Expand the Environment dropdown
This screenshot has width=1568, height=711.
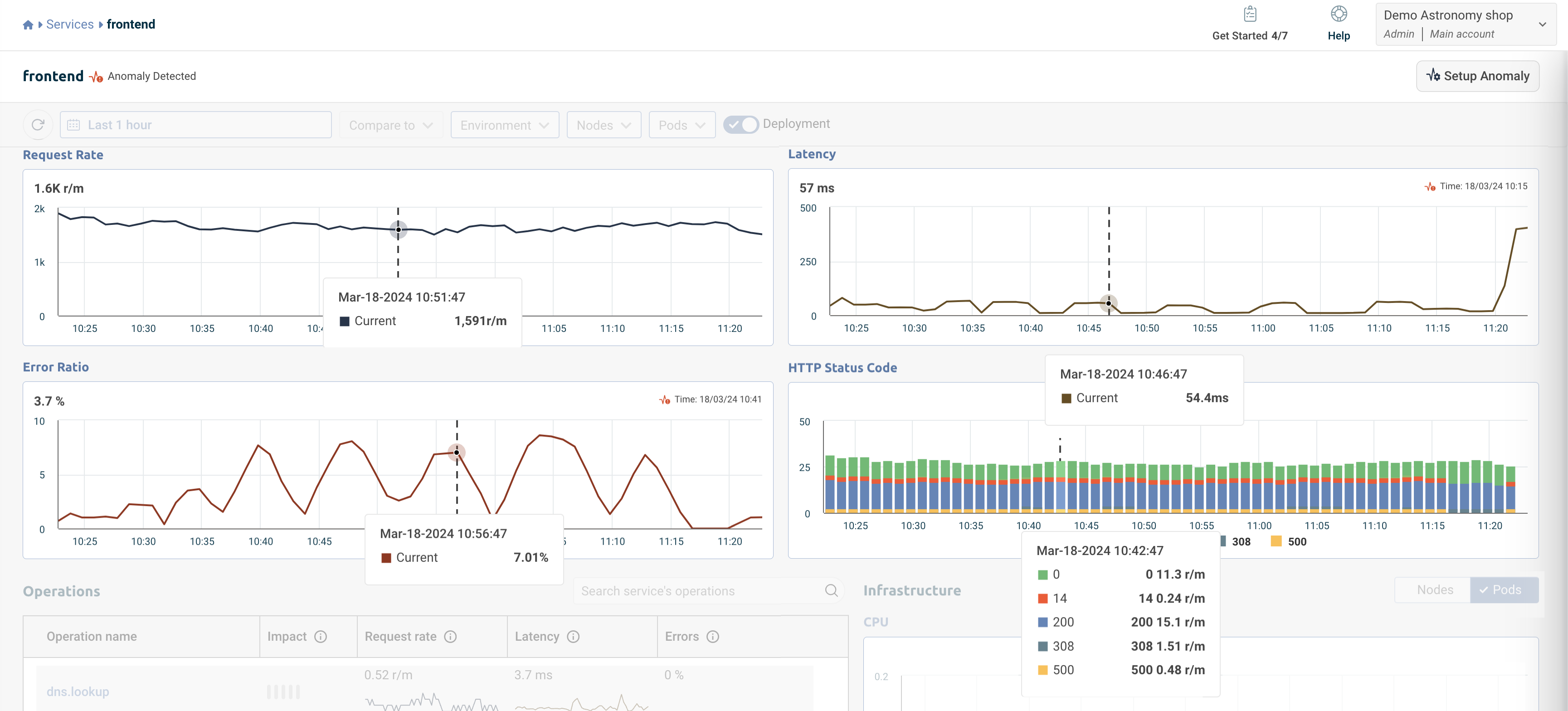(x=505, y=125)
